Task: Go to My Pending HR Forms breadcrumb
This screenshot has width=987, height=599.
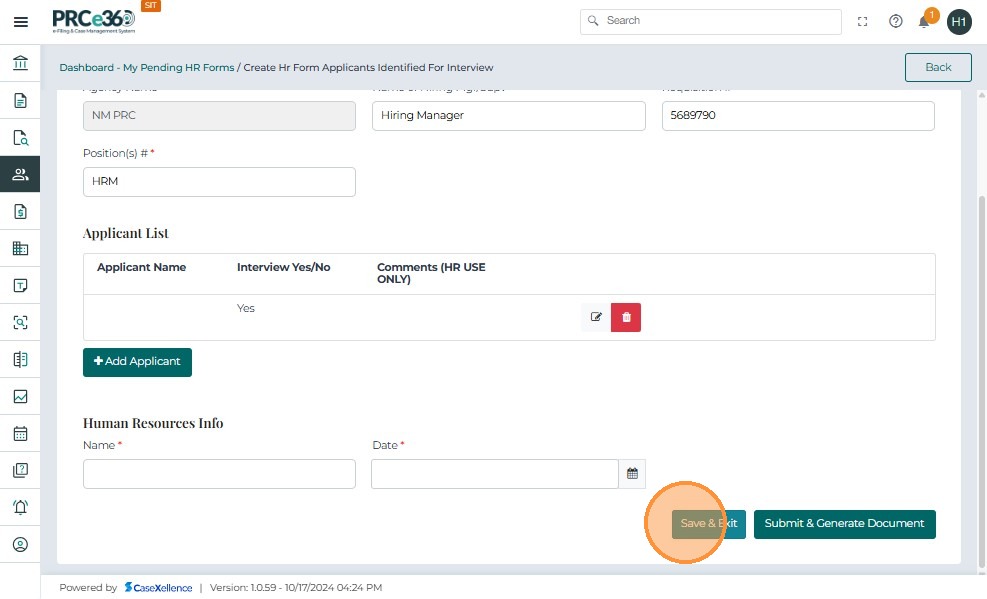Action: pyautogui.click(x=179, y=68)
